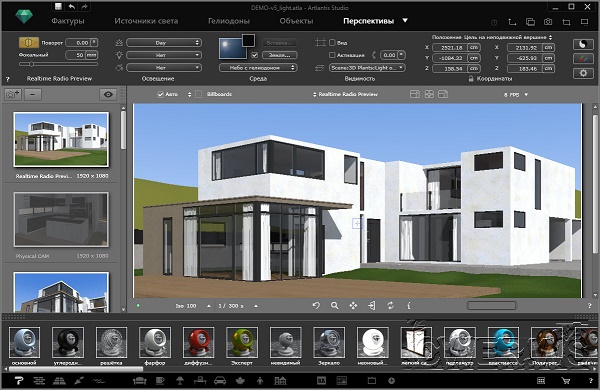The image size is (600, 390).
Task: Open the leaf plants catalog icon
Action: coord(240,380)
